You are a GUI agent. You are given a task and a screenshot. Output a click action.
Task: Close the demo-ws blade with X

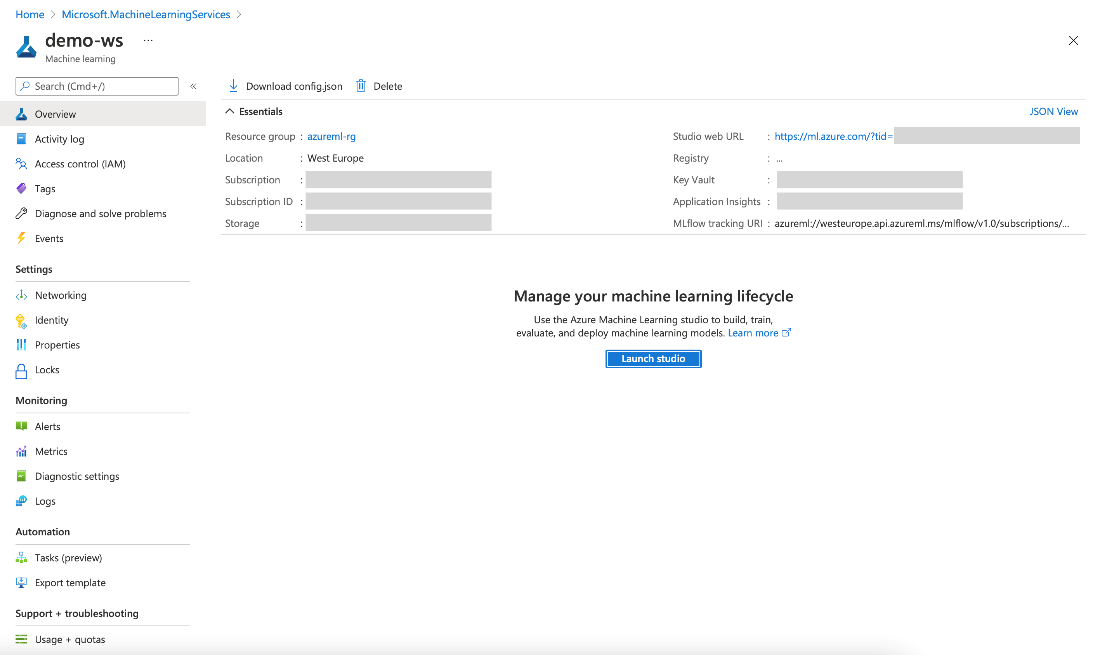click(x=1073, y=41)
